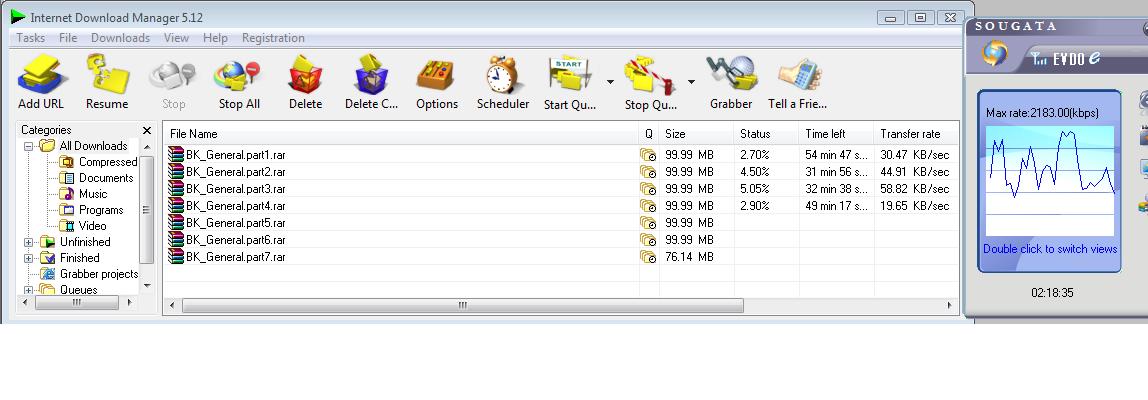Click the Firefox icon in Sougata widget
This screenshot has height=400, width=1148.
pos(995,53)
